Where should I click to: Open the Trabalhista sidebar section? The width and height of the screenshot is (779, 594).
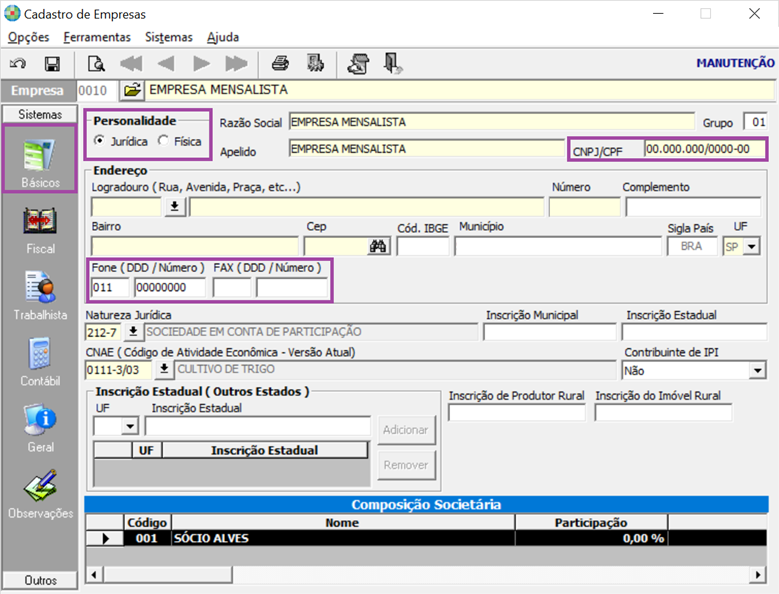tap(40, 297)
